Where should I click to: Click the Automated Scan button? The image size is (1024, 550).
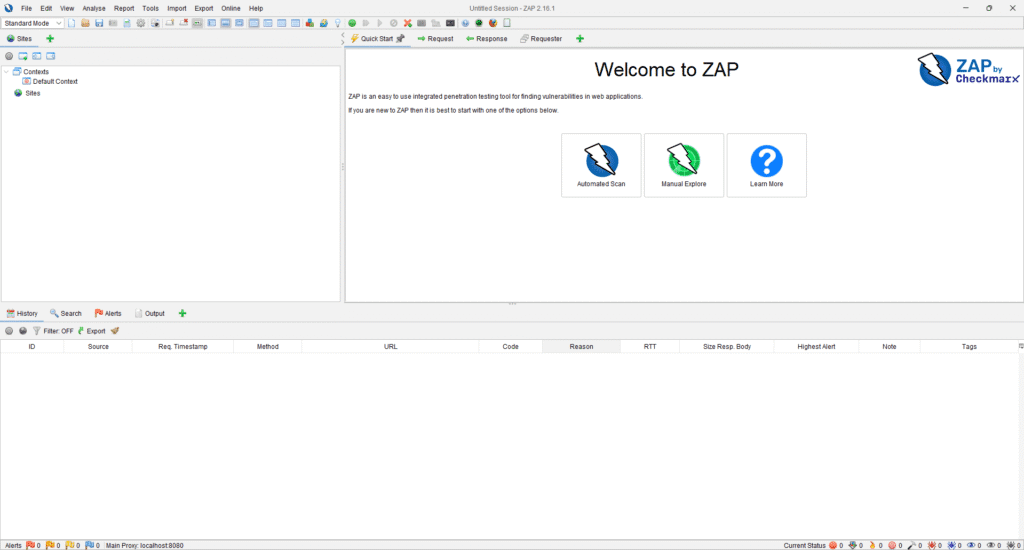click(x=601, y=165)
